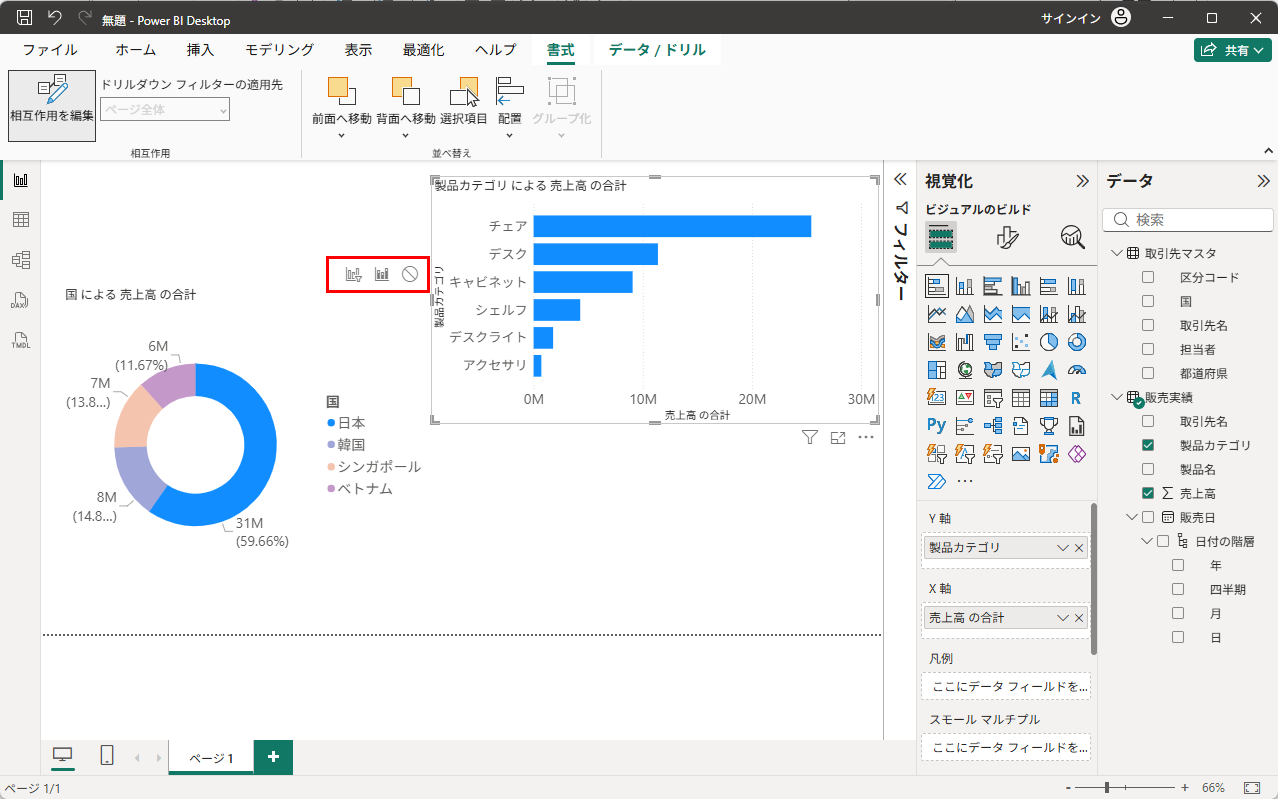Uncheck the 売上高 field

1148,493
